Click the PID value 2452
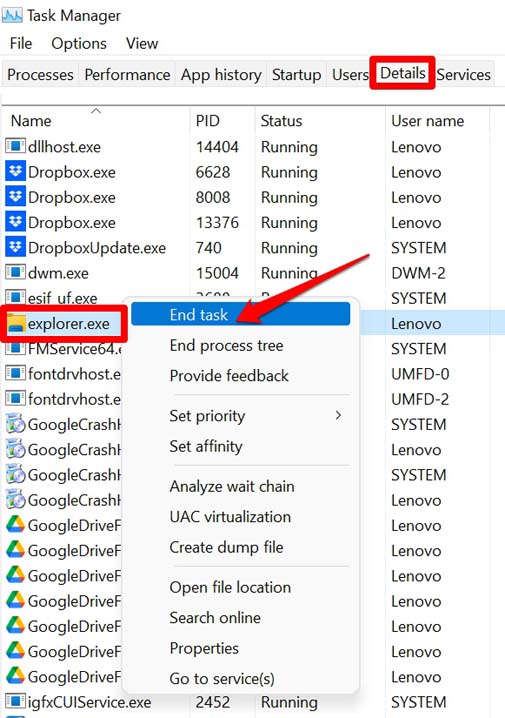This screenshot has width=505, height=718. [x=213, y=702]
